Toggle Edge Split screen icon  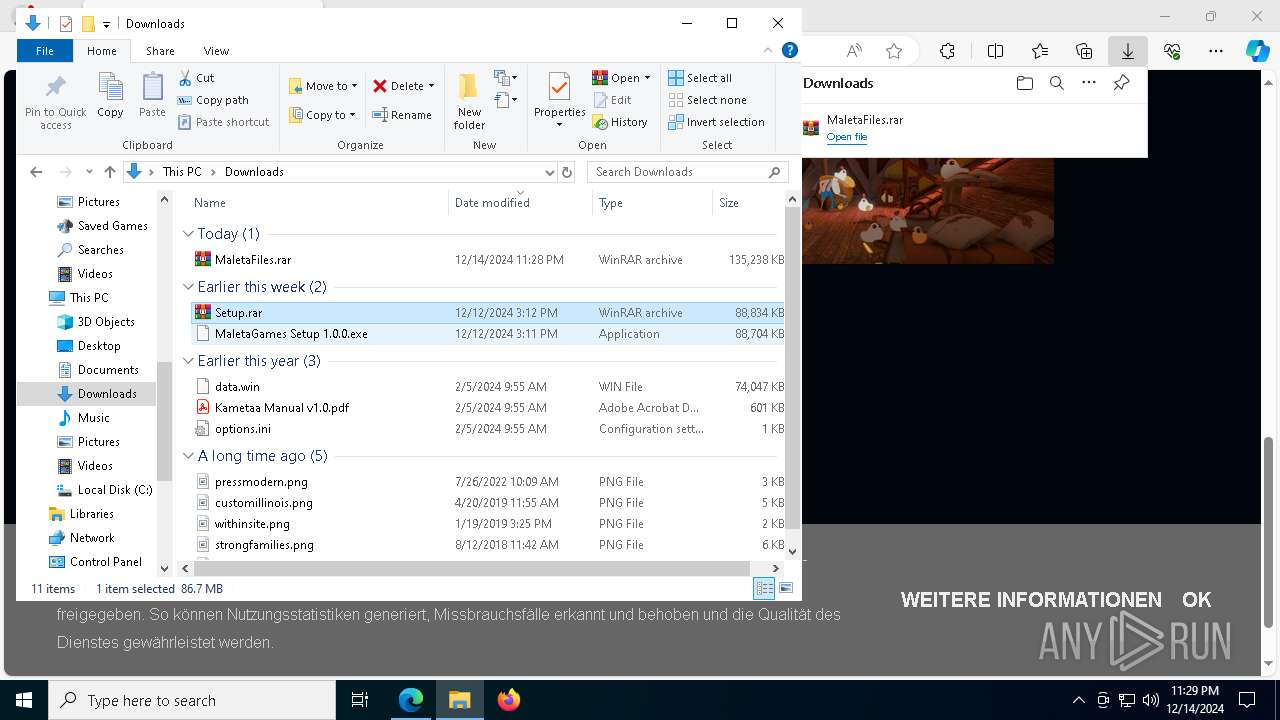[x=995, y=51]
